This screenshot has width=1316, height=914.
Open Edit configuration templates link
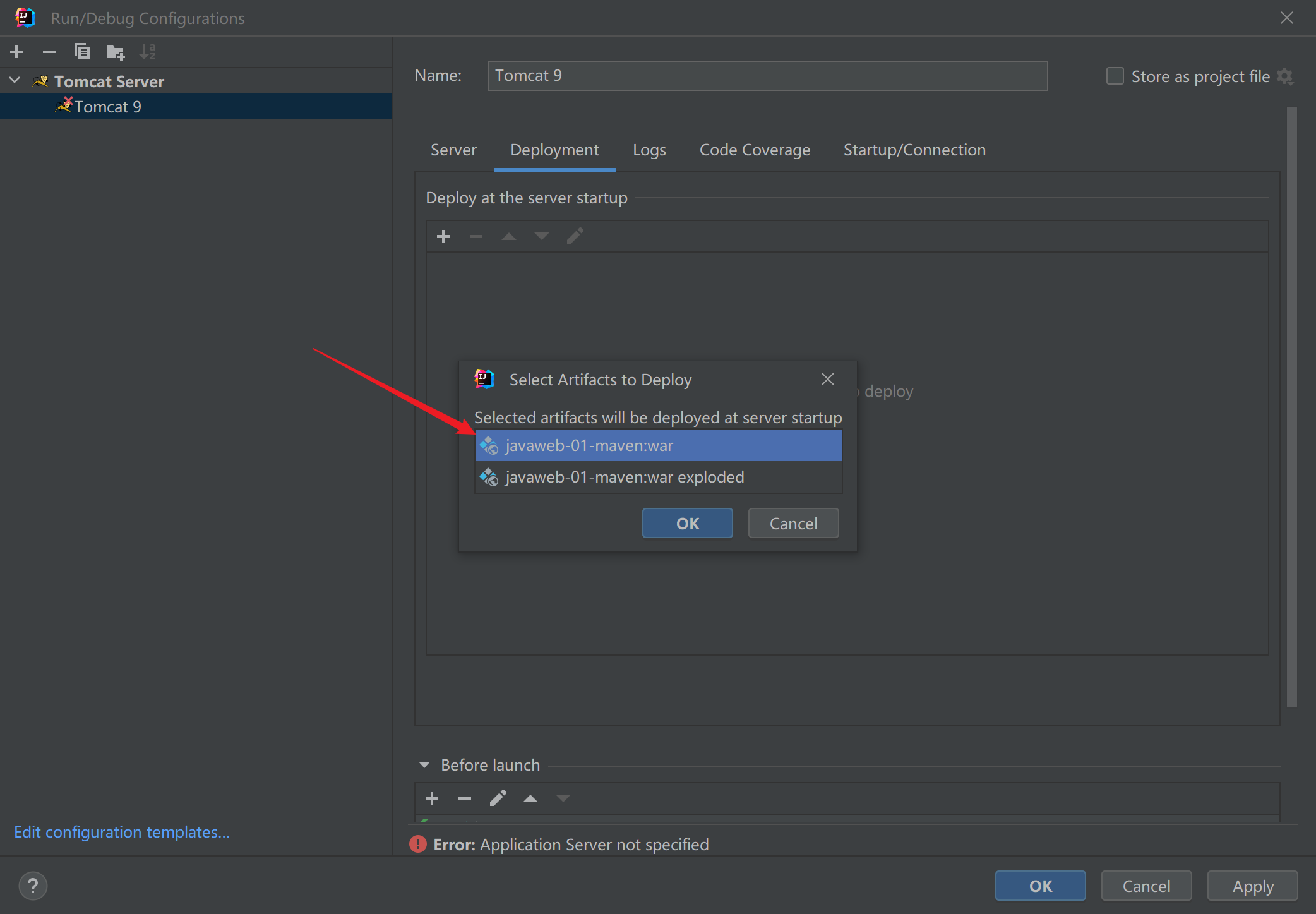(x=122, y=832)
